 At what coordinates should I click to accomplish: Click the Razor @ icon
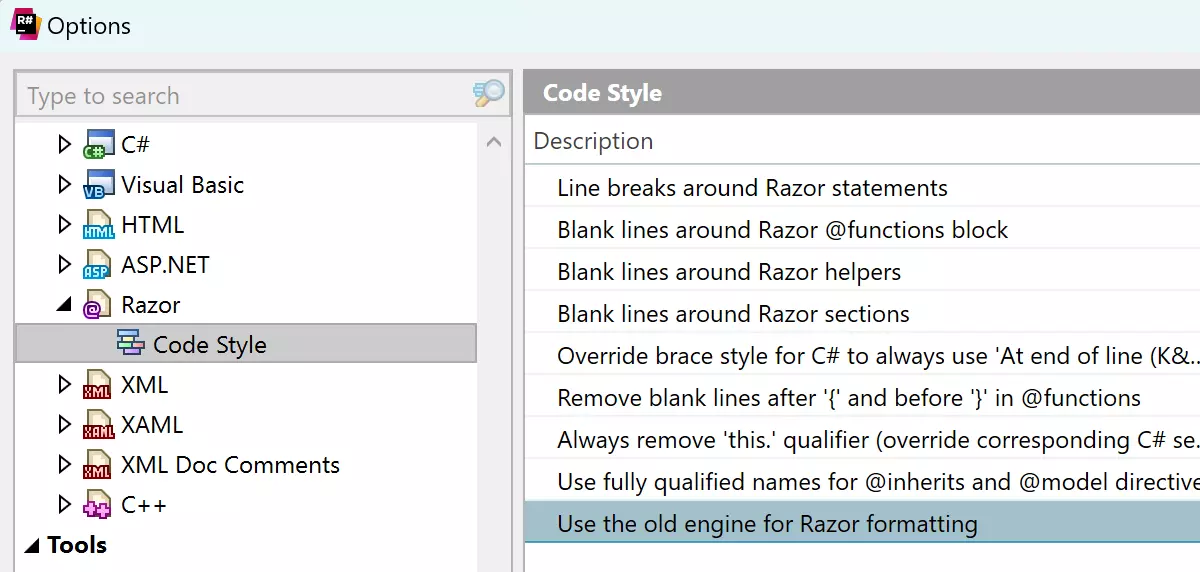(97, 305)
